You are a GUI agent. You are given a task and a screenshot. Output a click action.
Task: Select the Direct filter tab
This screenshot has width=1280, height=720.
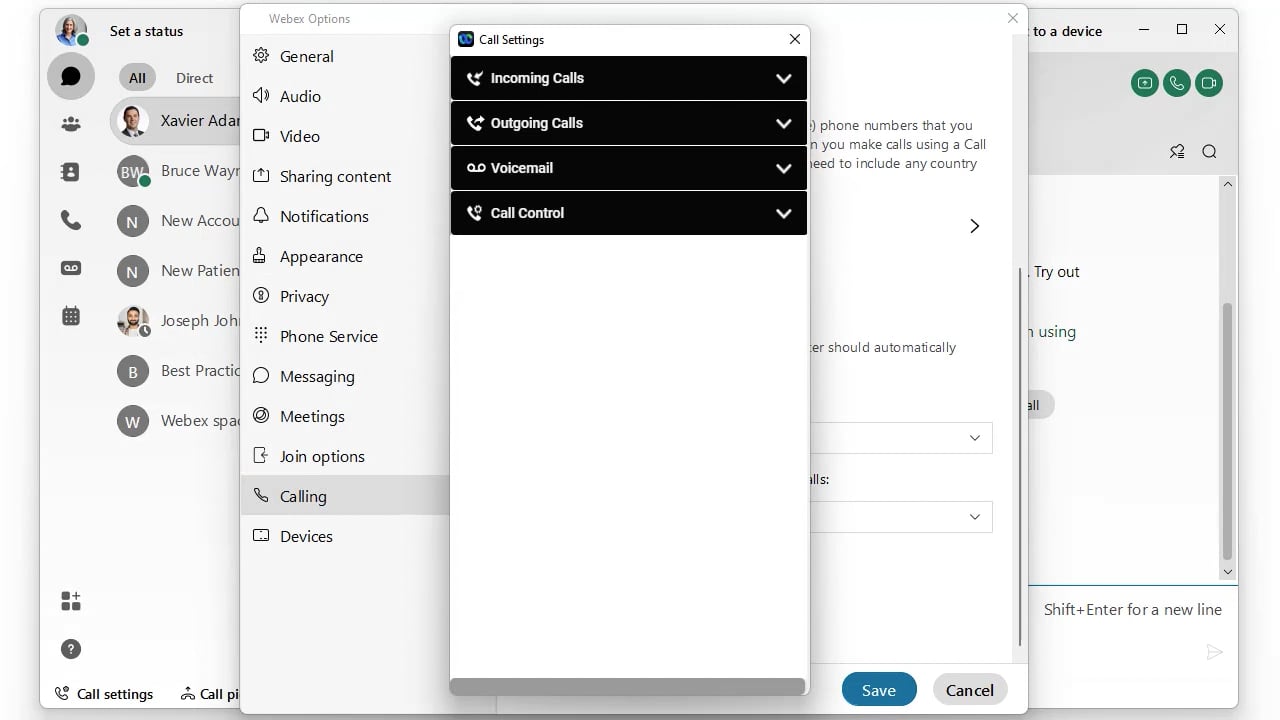click(x=194, y=78)
